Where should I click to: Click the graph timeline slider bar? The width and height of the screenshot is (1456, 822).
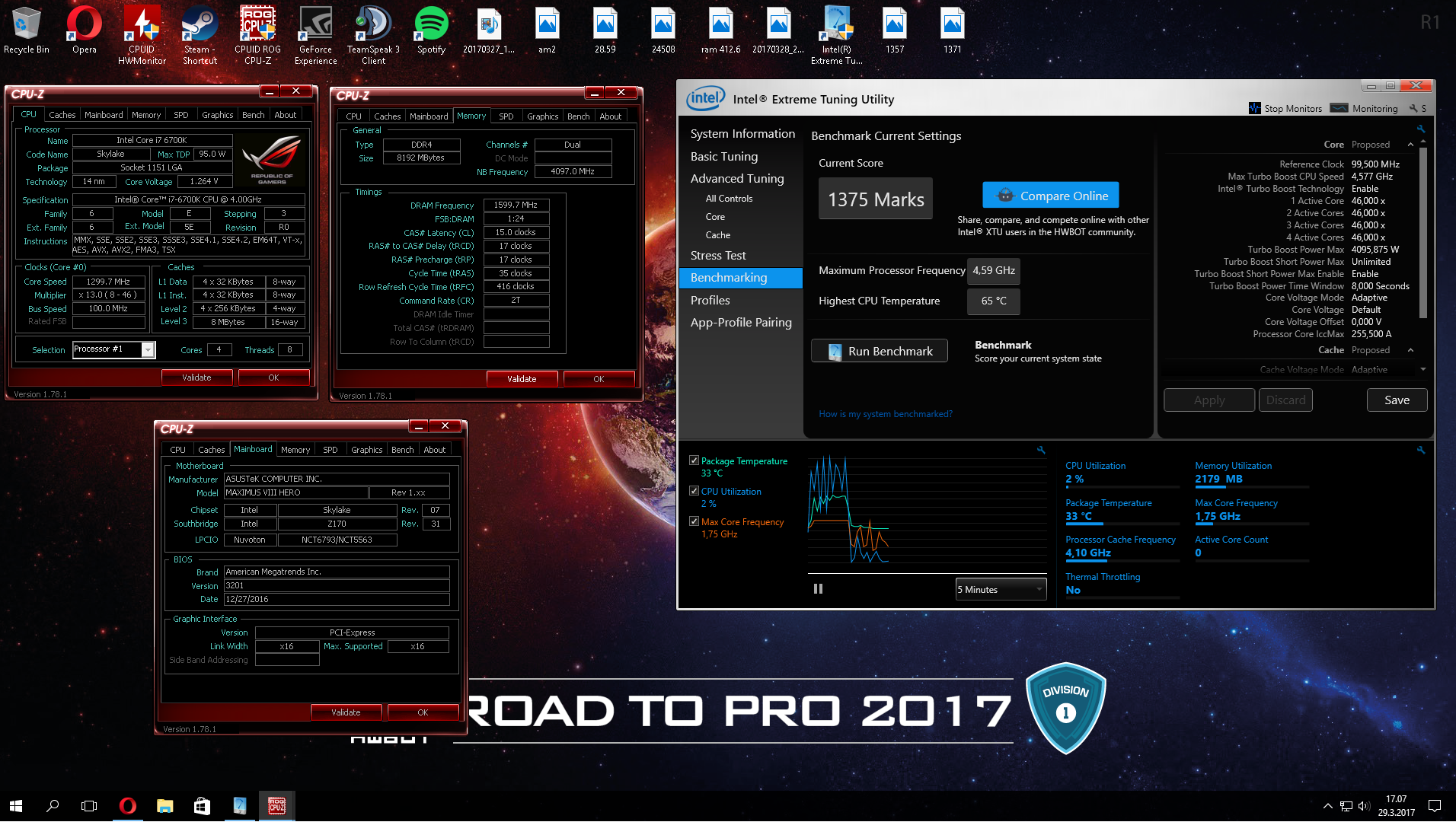(x=927, y=574)
